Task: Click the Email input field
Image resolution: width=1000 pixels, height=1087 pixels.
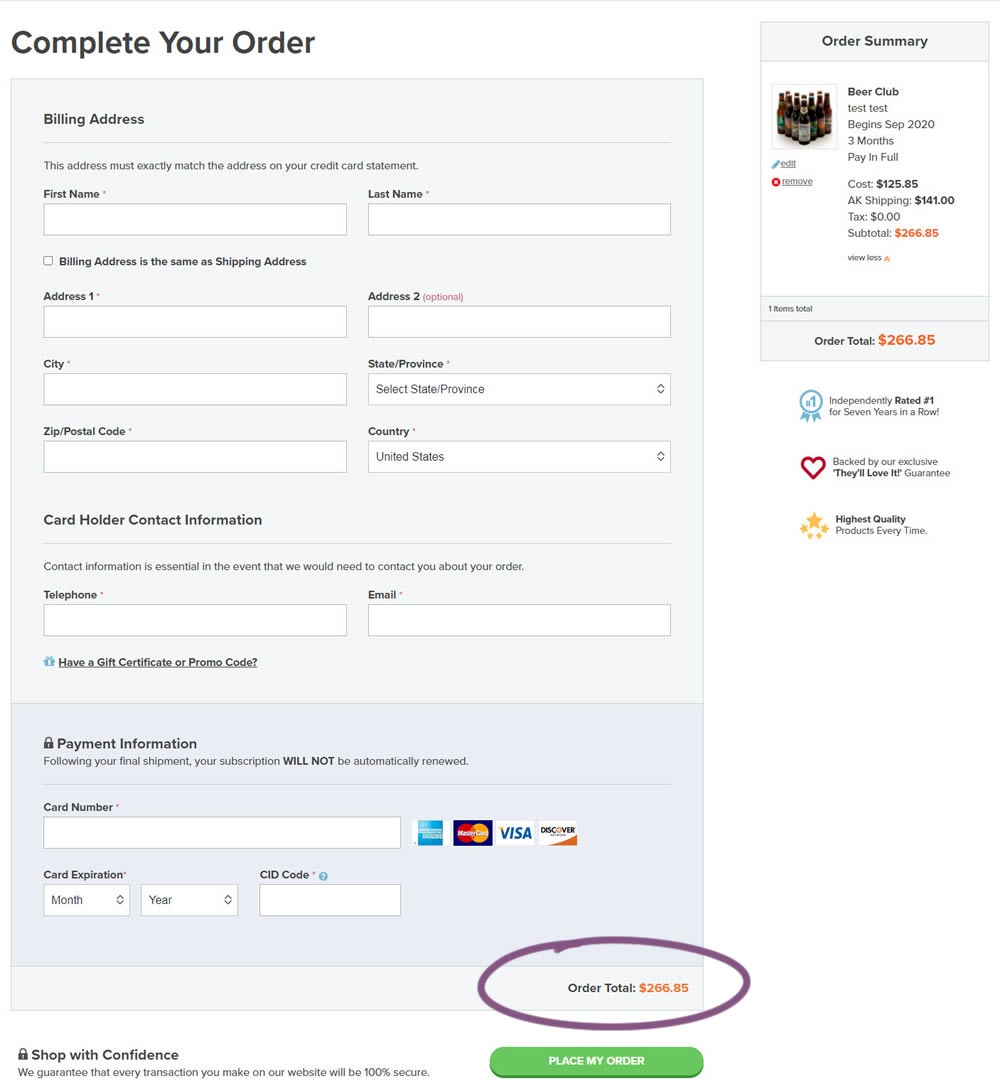Action: tap(519, 621)
